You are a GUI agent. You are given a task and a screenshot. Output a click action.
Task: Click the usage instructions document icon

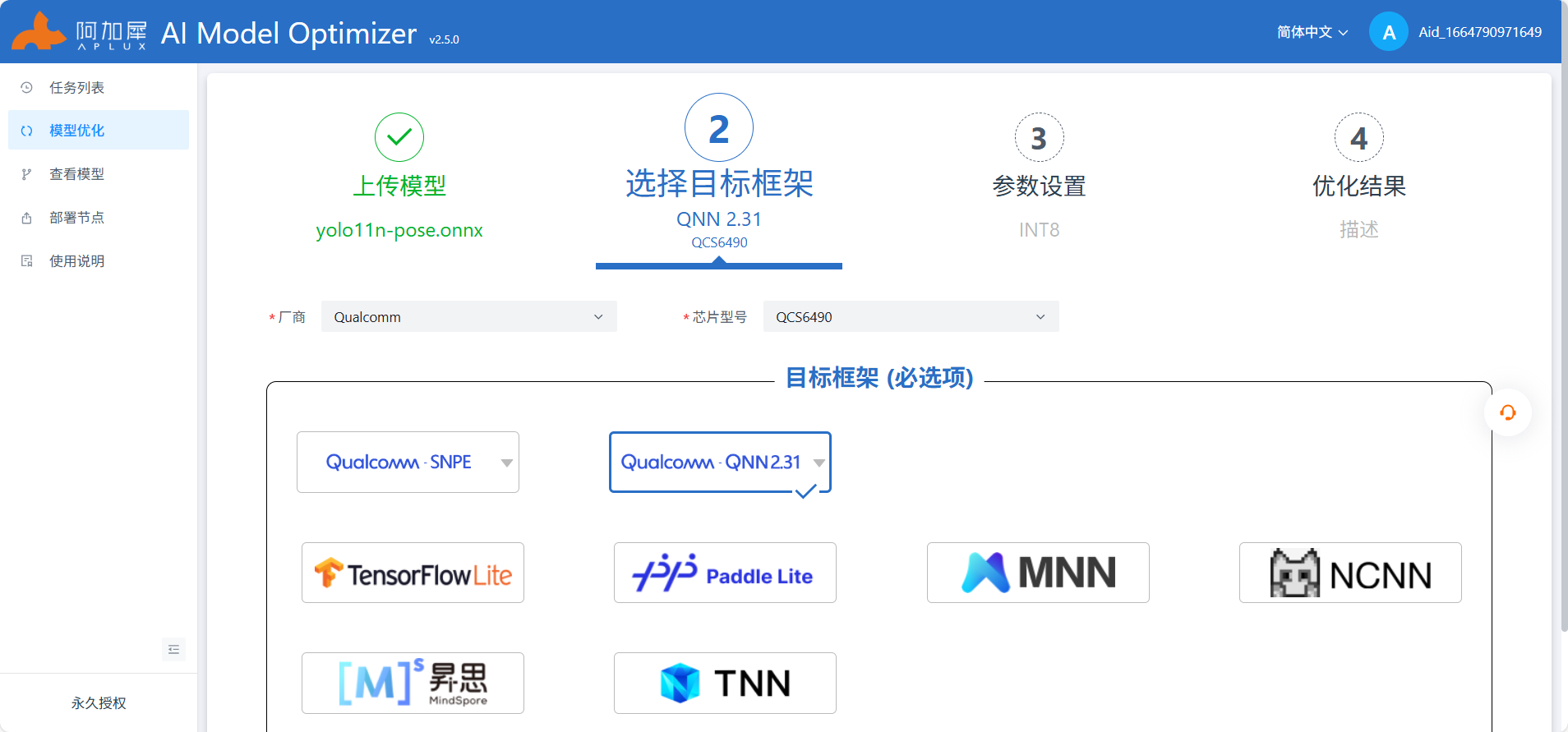(27, 261)
